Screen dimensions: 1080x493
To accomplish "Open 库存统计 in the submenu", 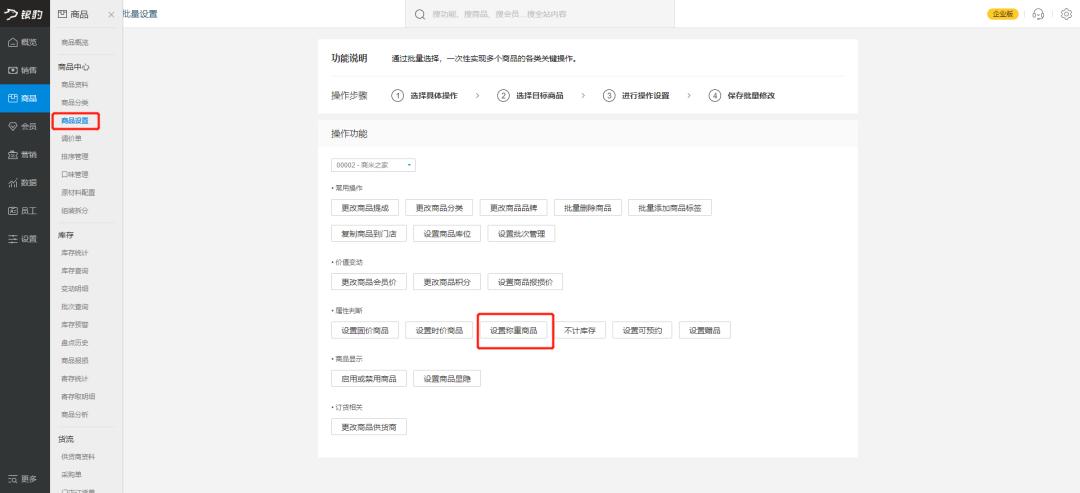I will click(74, 253).
